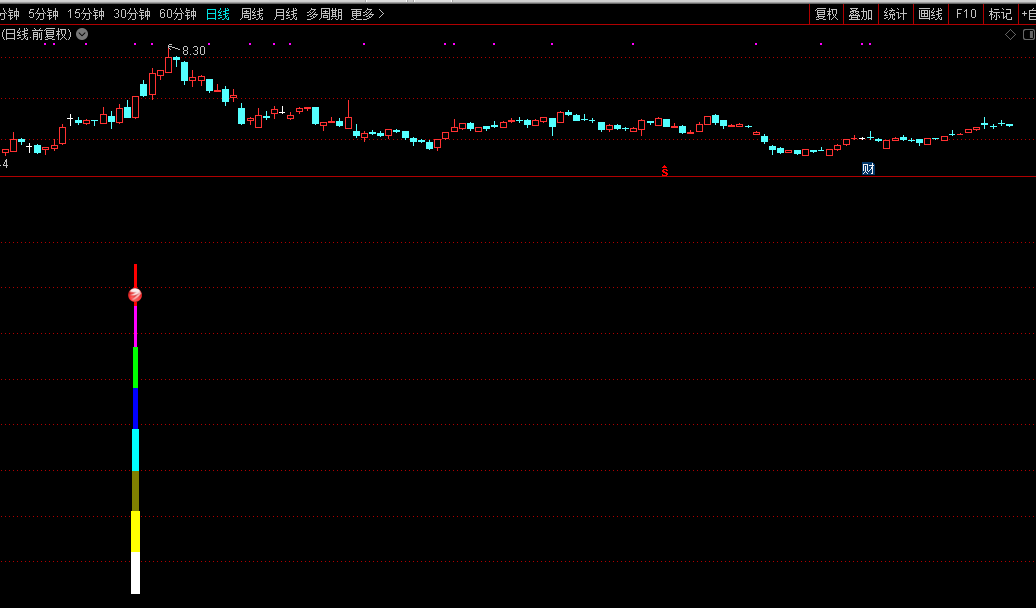The width and height of the screenshot is (1036, 608).
Task: Click the red sphere signal marker
Action: point(135,295)
